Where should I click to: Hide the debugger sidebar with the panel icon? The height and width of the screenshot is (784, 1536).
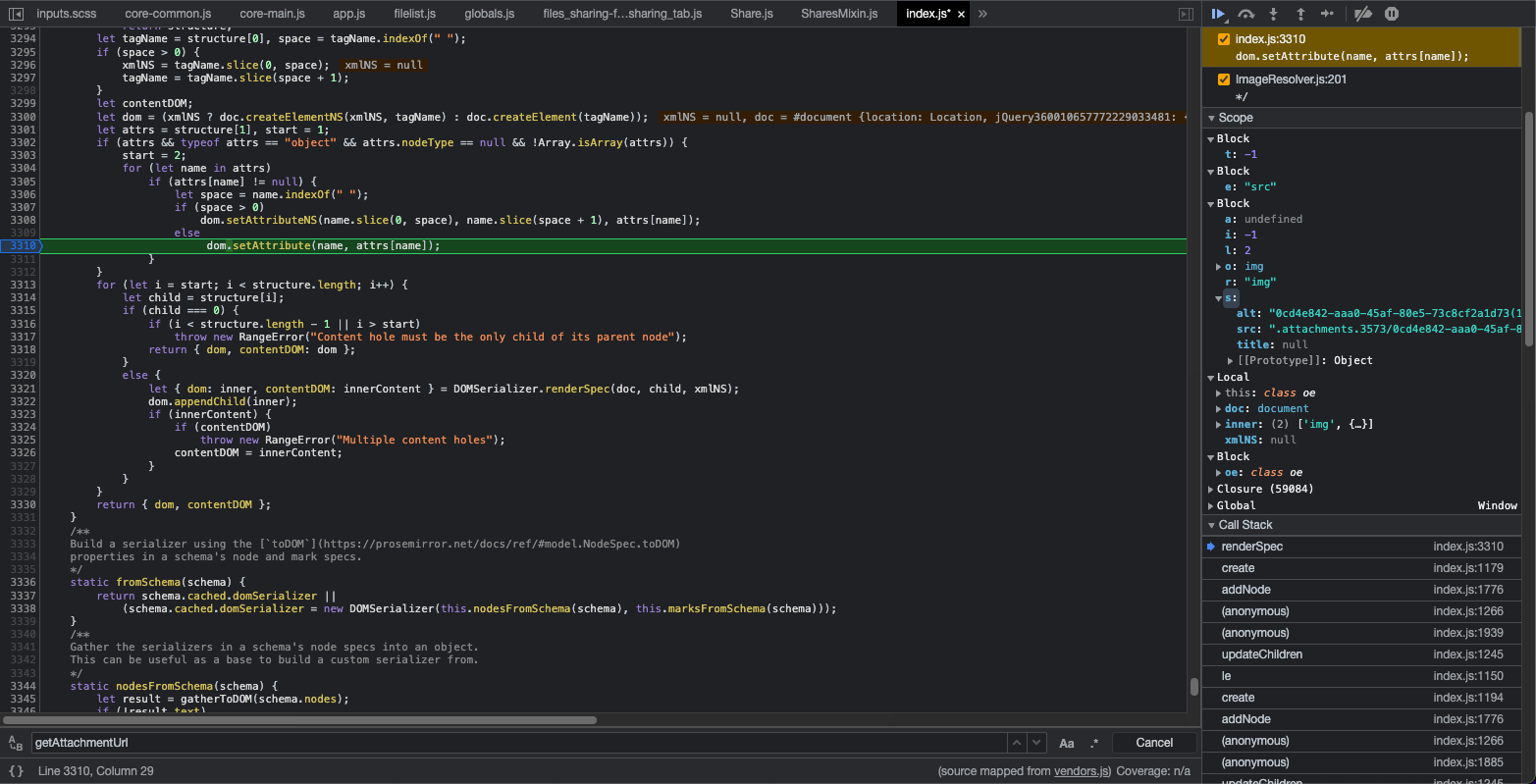(x=1186, y=14)
